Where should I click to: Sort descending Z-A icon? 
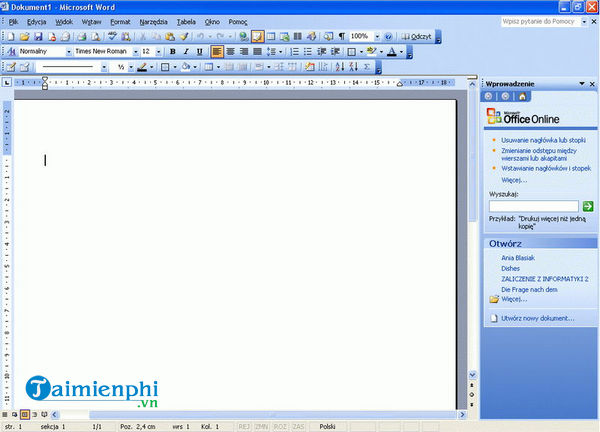[353, 67]
